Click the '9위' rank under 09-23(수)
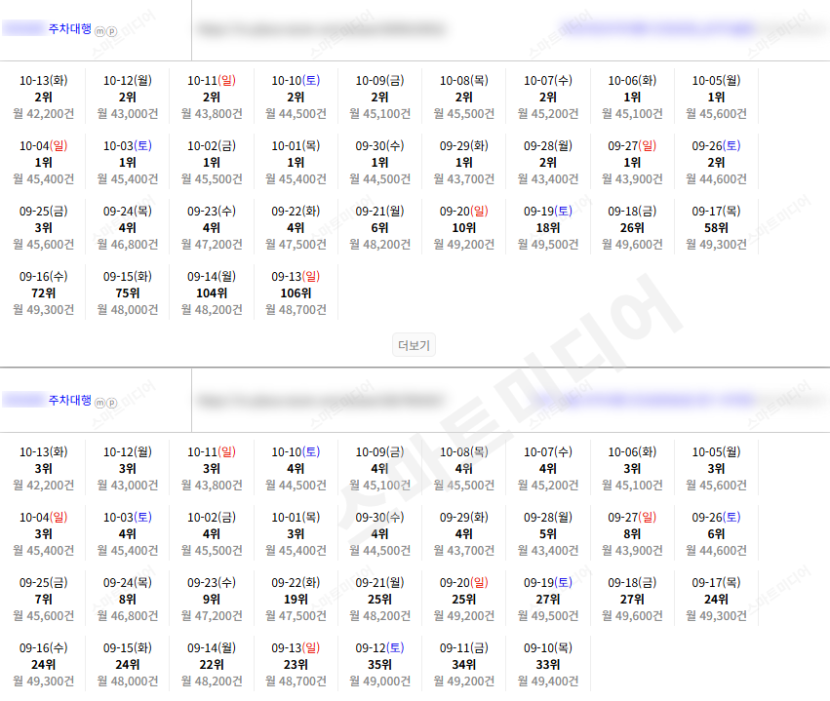This screenshot has height=701, width=830. coord(212,599)
